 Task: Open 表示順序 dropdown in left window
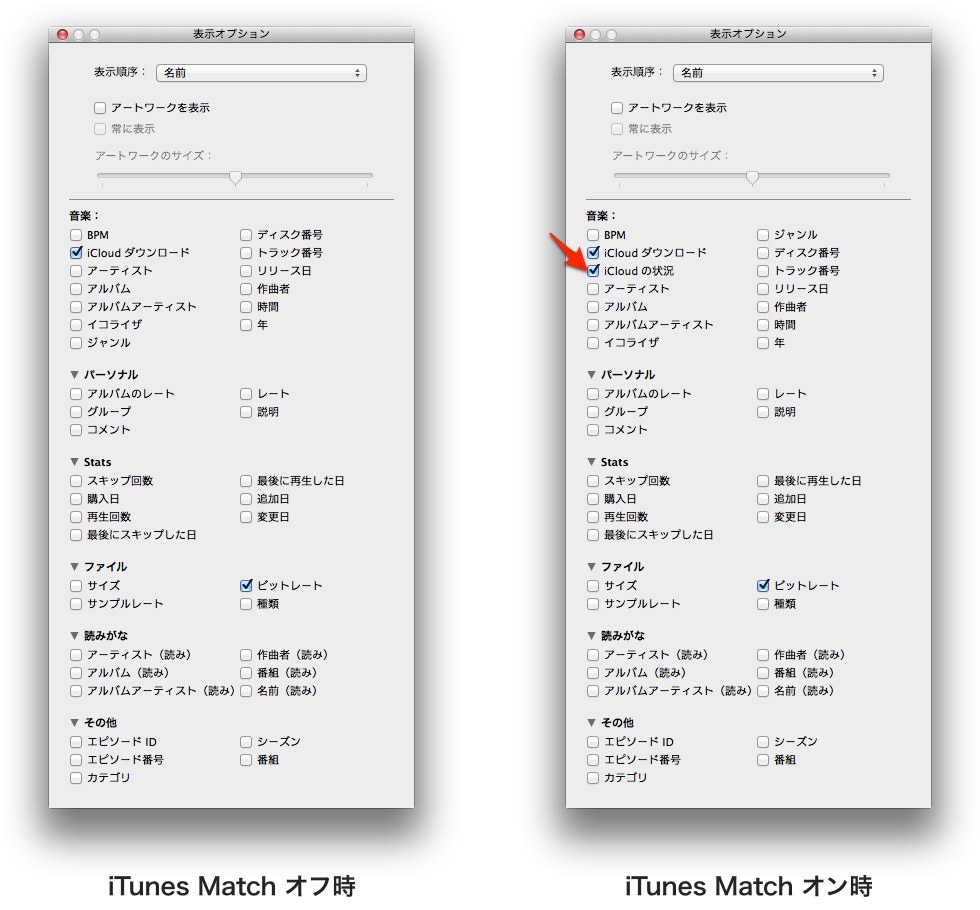click(x=261, y=72)
